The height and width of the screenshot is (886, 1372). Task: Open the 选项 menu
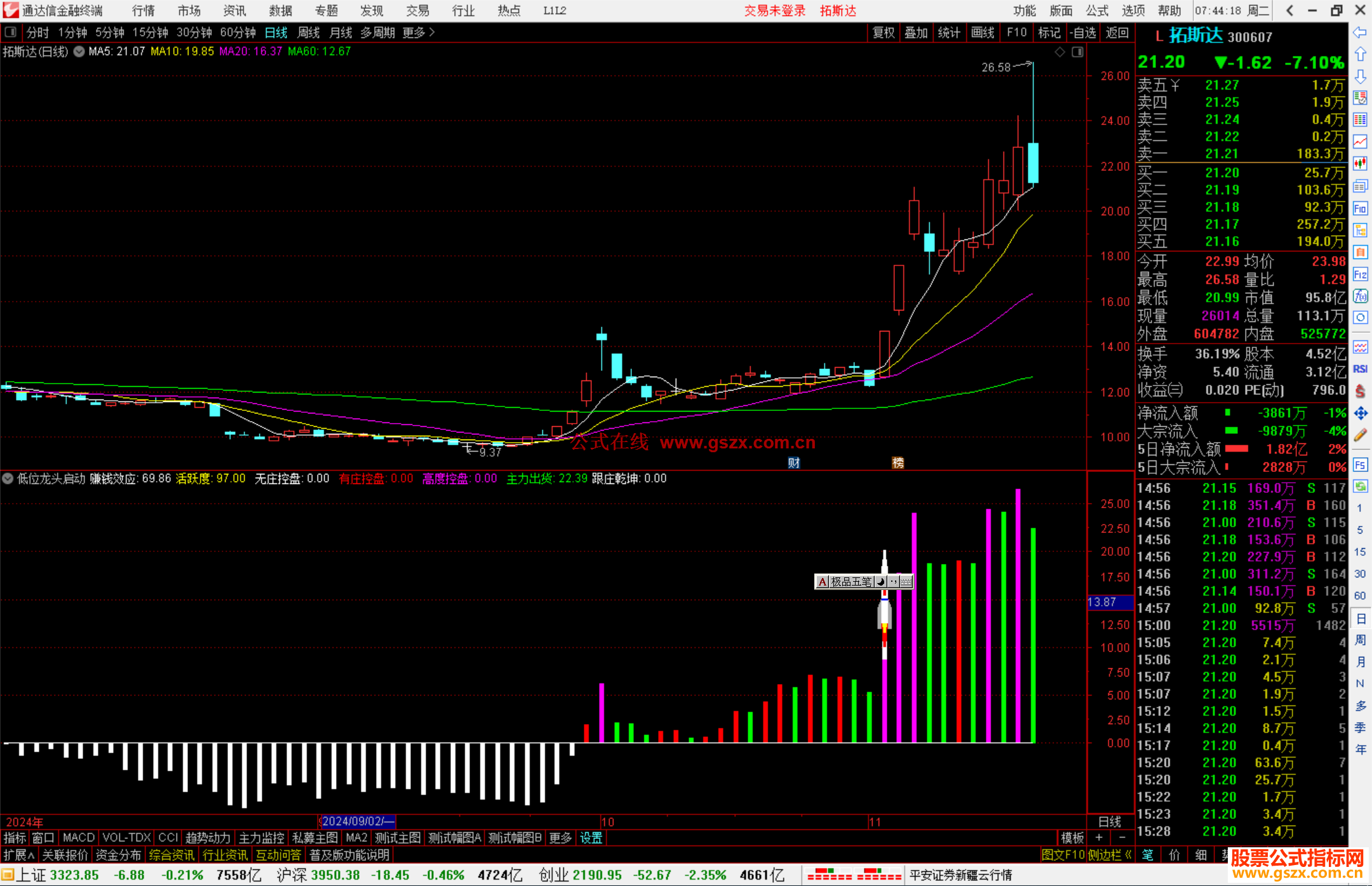[1133, 10]
